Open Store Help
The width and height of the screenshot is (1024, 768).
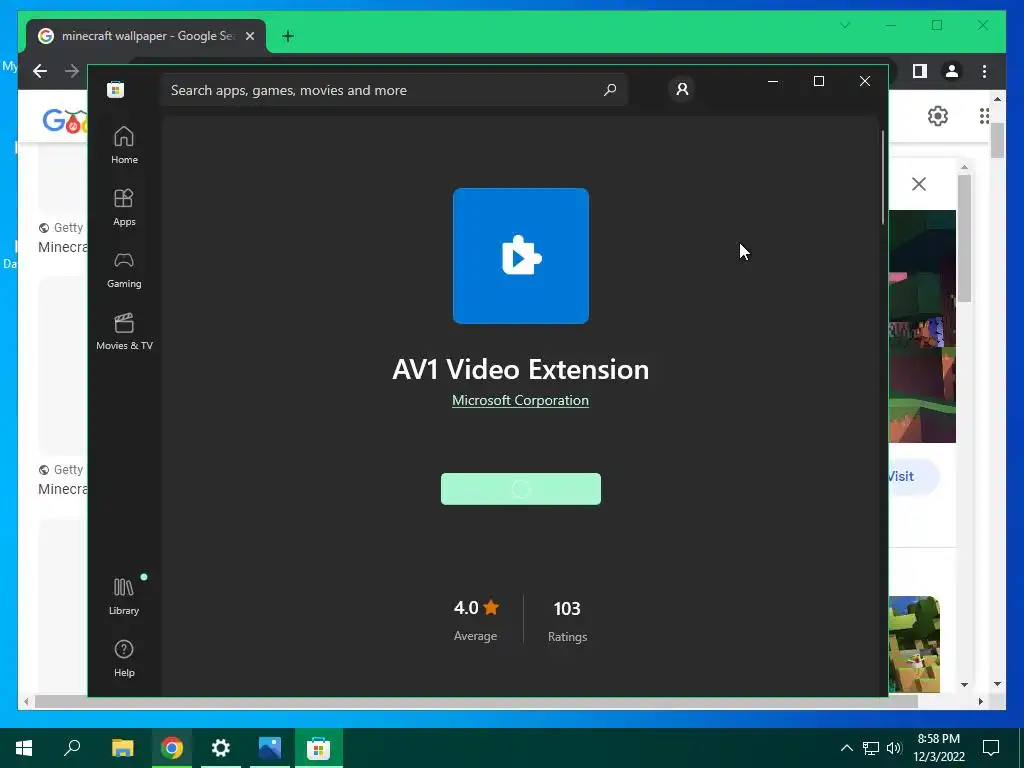tap(124, 658)
